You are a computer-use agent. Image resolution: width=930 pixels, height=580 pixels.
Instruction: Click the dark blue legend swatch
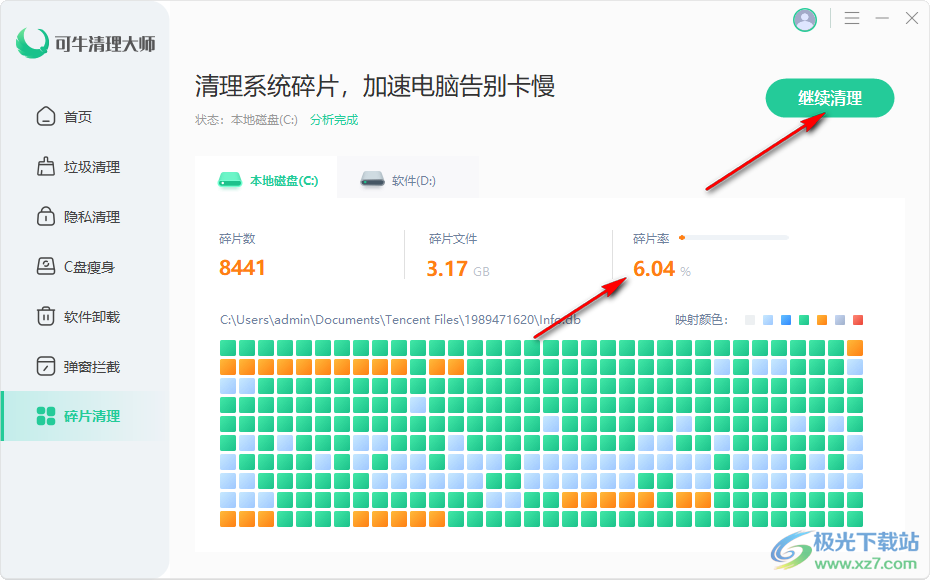pos(786,320)
